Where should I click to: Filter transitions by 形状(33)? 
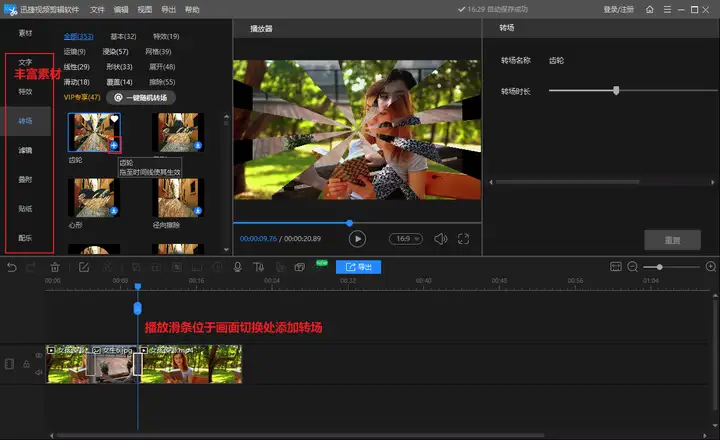(x=119, y=67)
